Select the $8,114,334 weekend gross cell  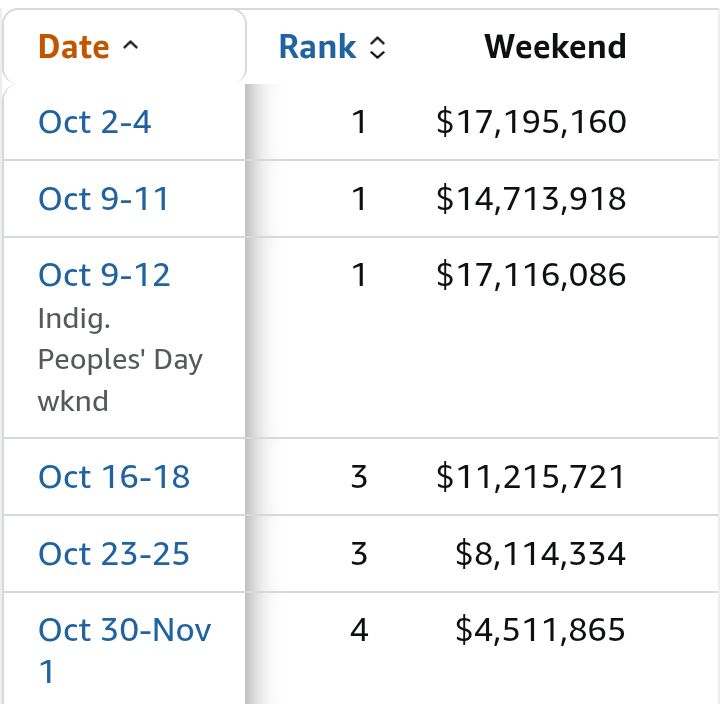540,553
